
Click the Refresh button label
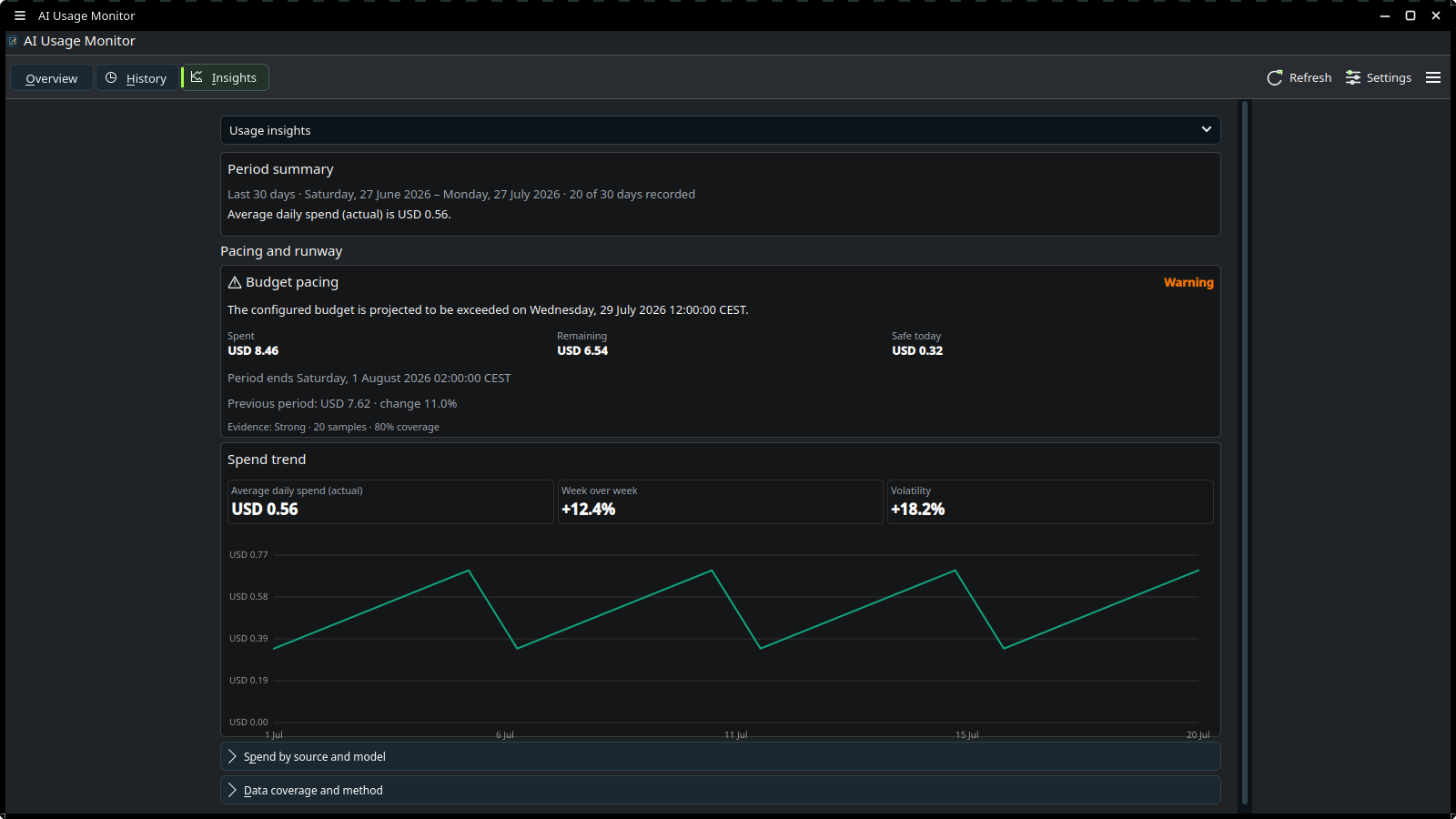pos(1310,78)
